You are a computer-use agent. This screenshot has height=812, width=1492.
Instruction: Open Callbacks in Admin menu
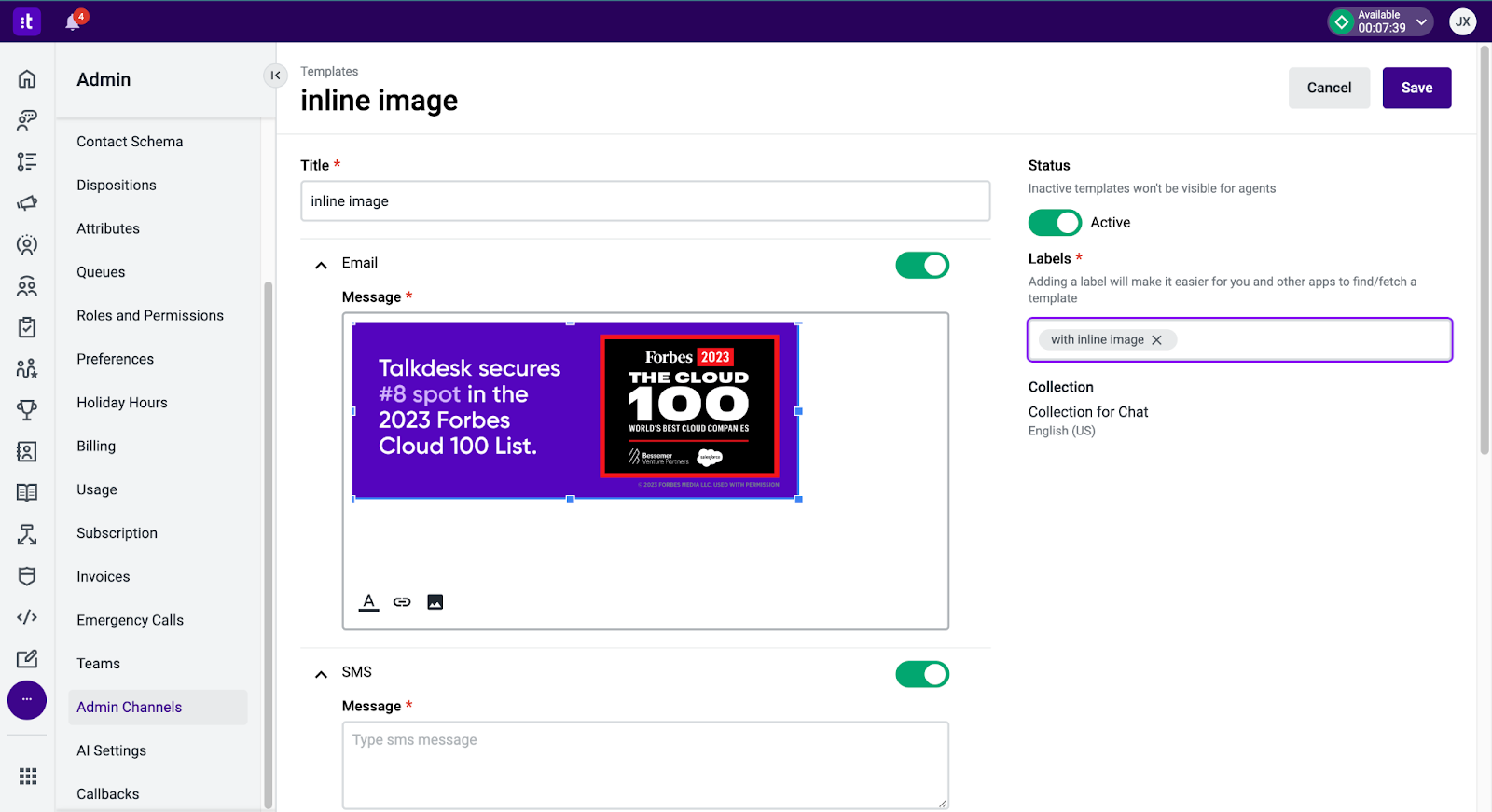pos(108,794)
